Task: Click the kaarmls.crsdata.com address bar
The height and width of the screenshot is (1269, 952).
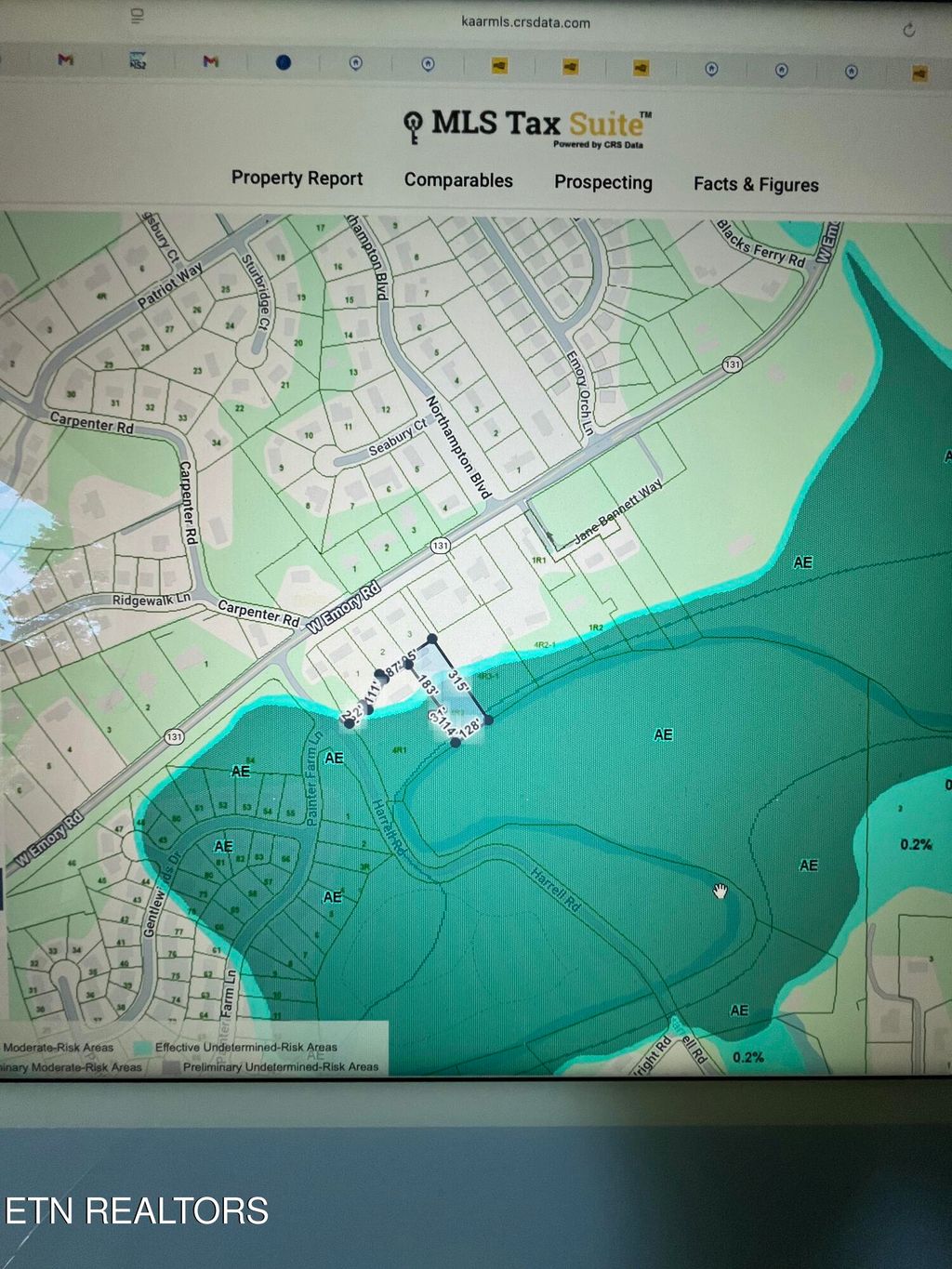Action: point(525,21)
